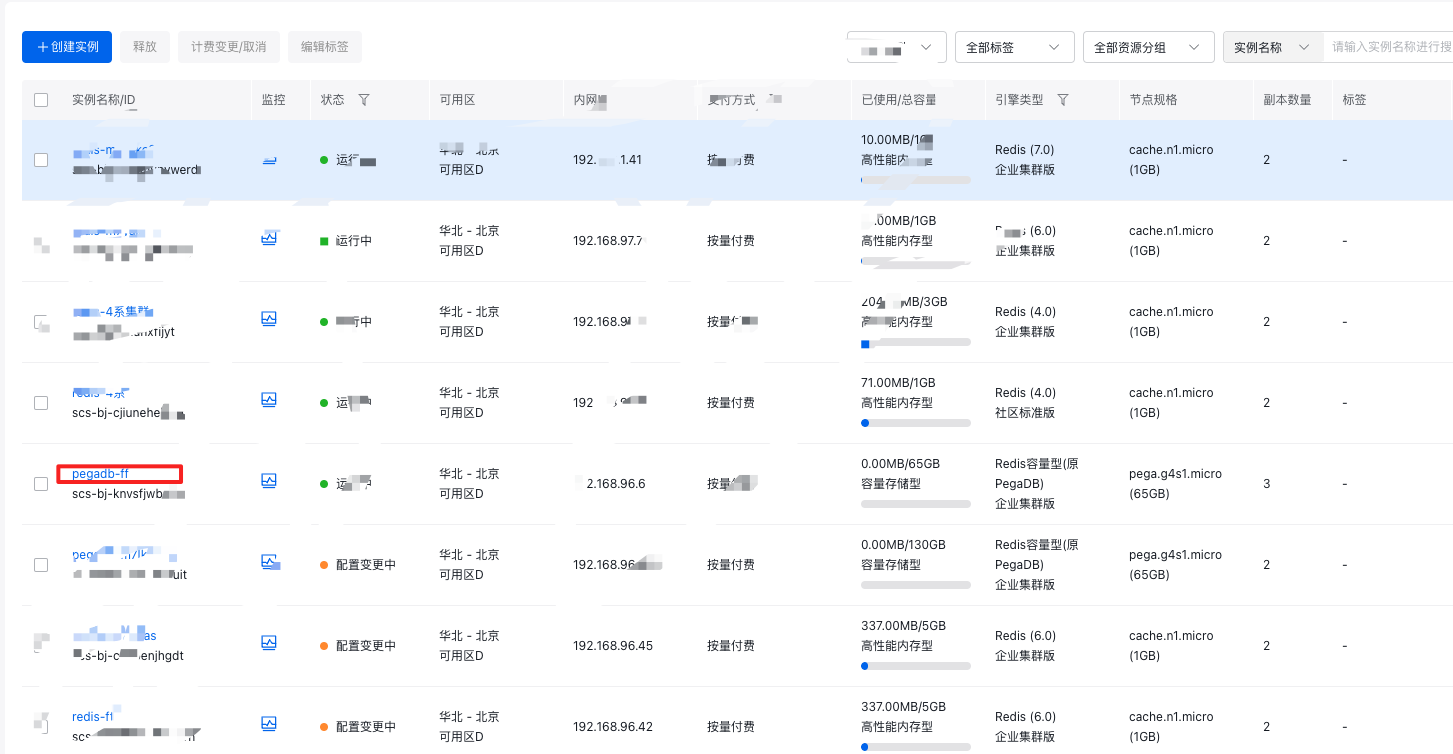Viewport: 1453px width, 754px height.
Task: Click the 社区标准版 engine edition text
Action: (1025, 413)
